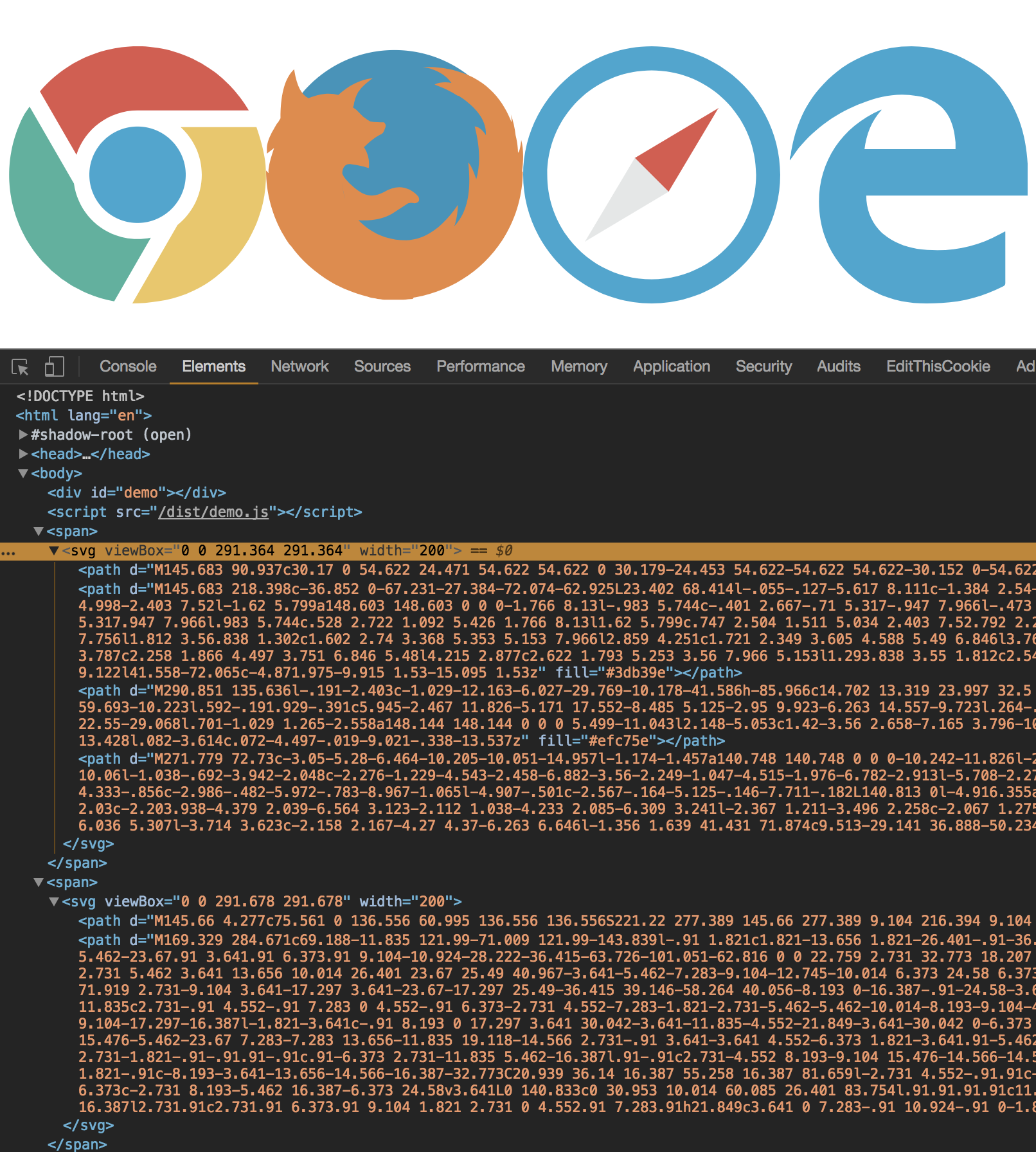Image resolution: width=1036 pixels, height=1152 pixels.
Task: Select the div id="demo" element row
Action: 137,492
